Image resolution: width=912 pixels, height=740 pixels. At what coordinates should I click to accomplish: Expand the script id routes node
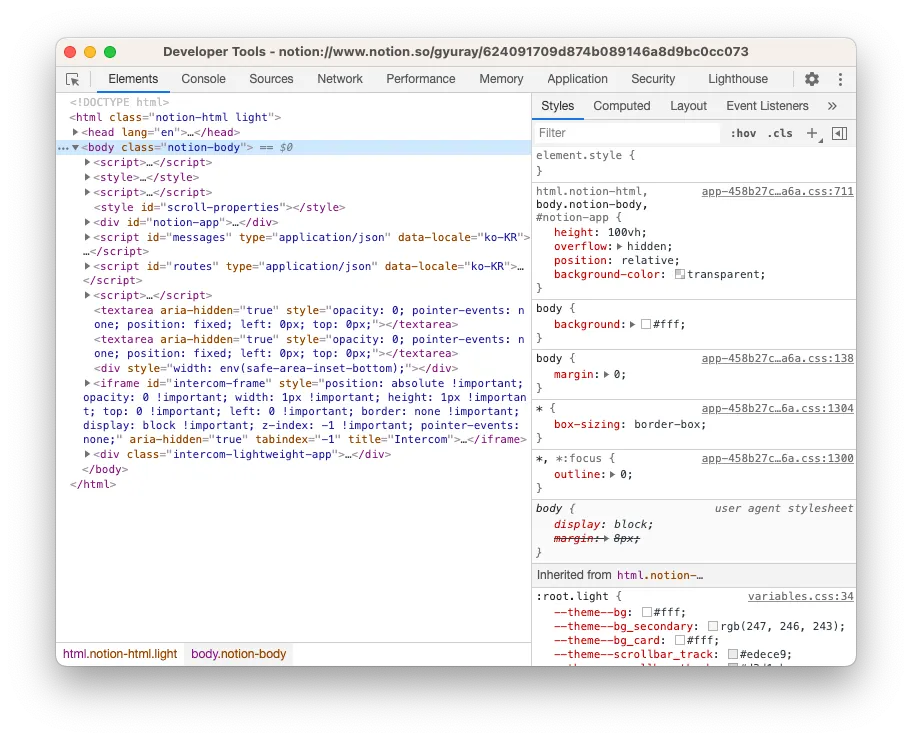click(x=87, y=266)
